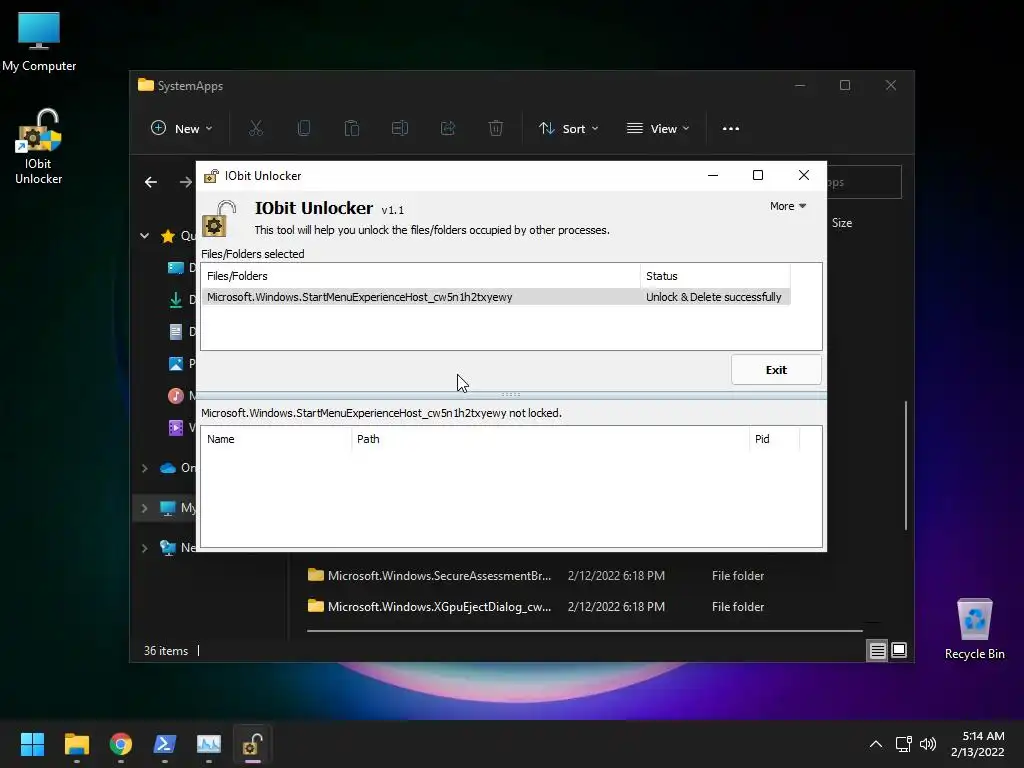
Task: Open clock and date in taskbar
Action: (977, 744)
